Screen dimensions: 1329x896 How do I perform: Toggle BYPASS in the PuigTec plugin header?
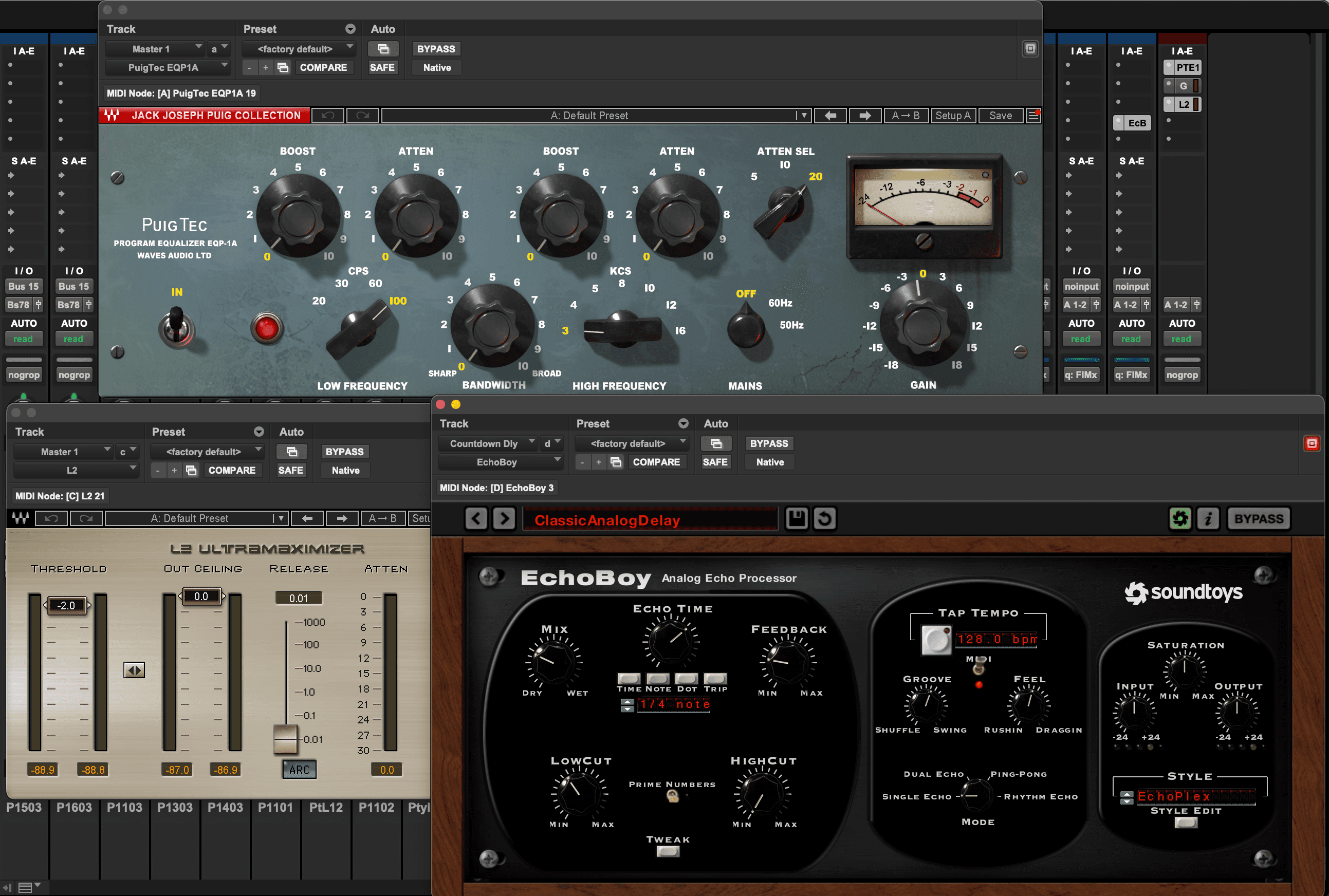point(436,49)
